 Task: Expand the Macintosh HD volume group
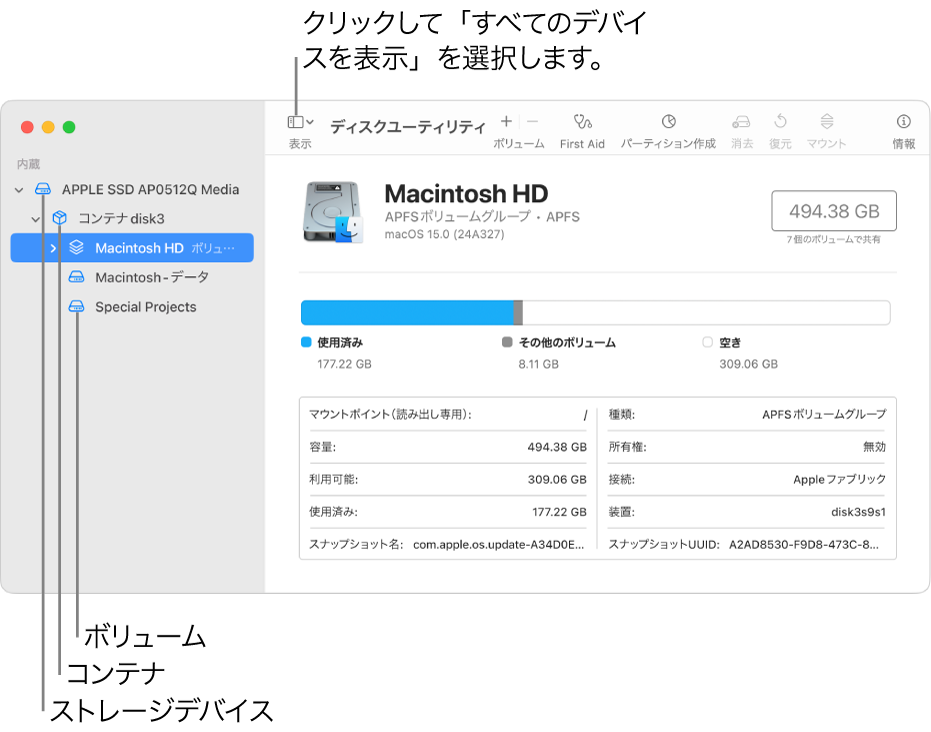(53, 248)
